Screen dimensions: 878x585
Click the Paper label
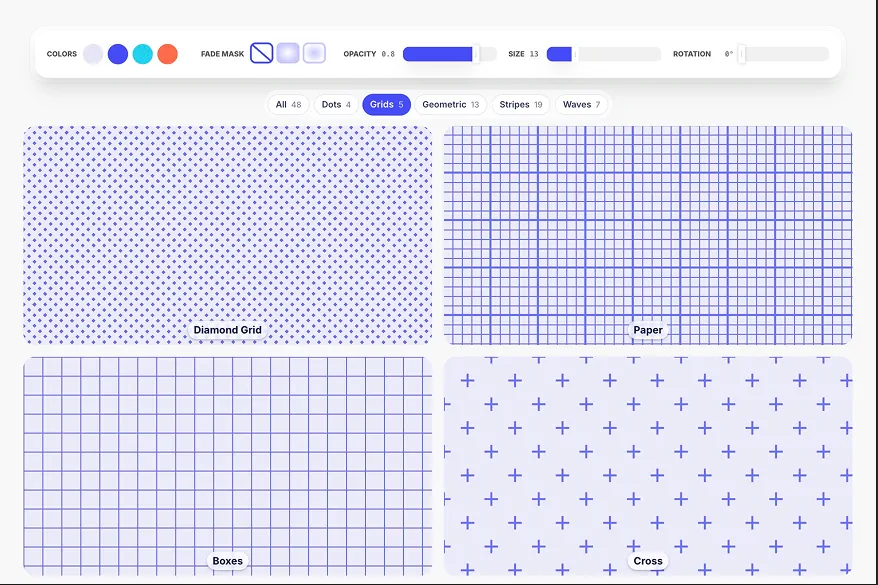(648, 330)
